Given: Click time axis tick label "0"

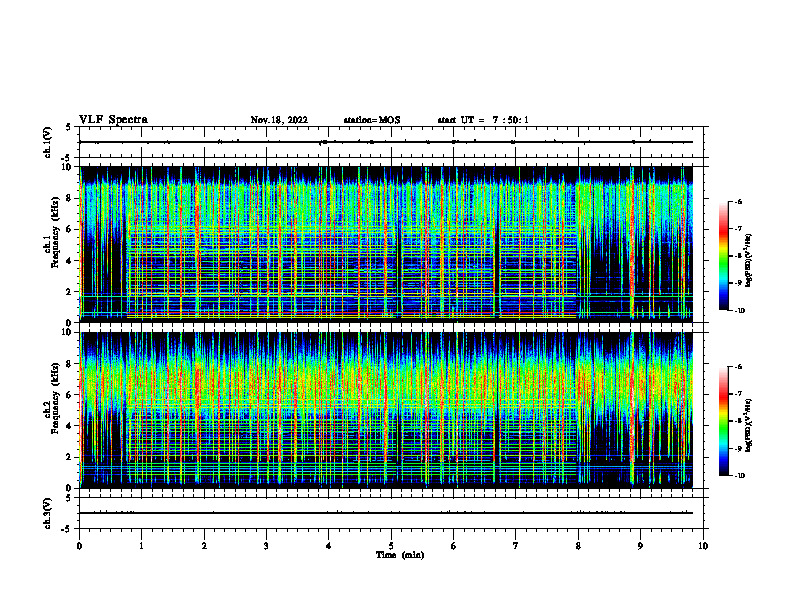Looking at the screenshot, I should pyautogui.click(x=79, y=546).
